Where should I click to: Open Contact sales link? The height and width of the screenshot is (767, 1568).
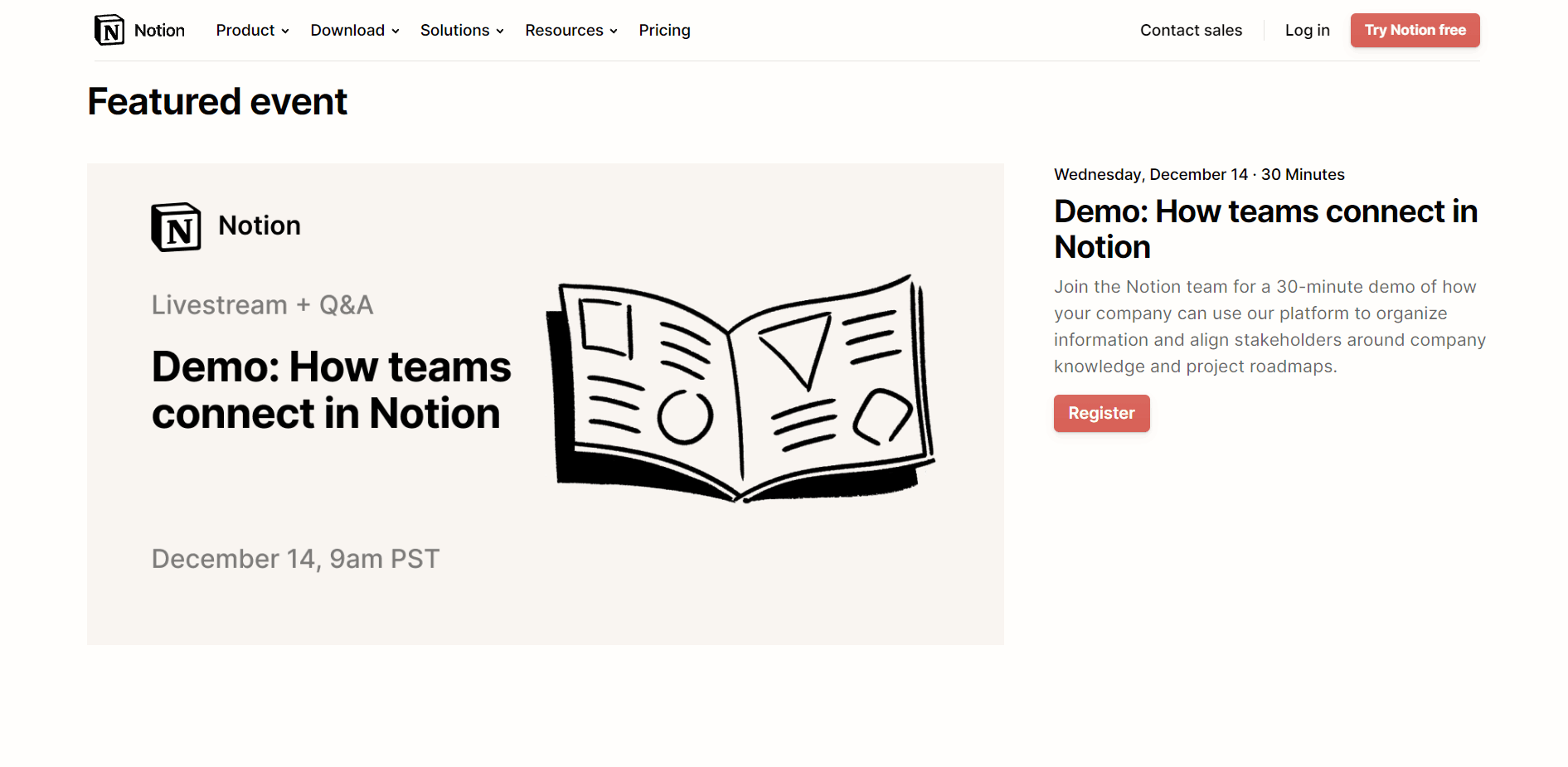coord(1191,31)
